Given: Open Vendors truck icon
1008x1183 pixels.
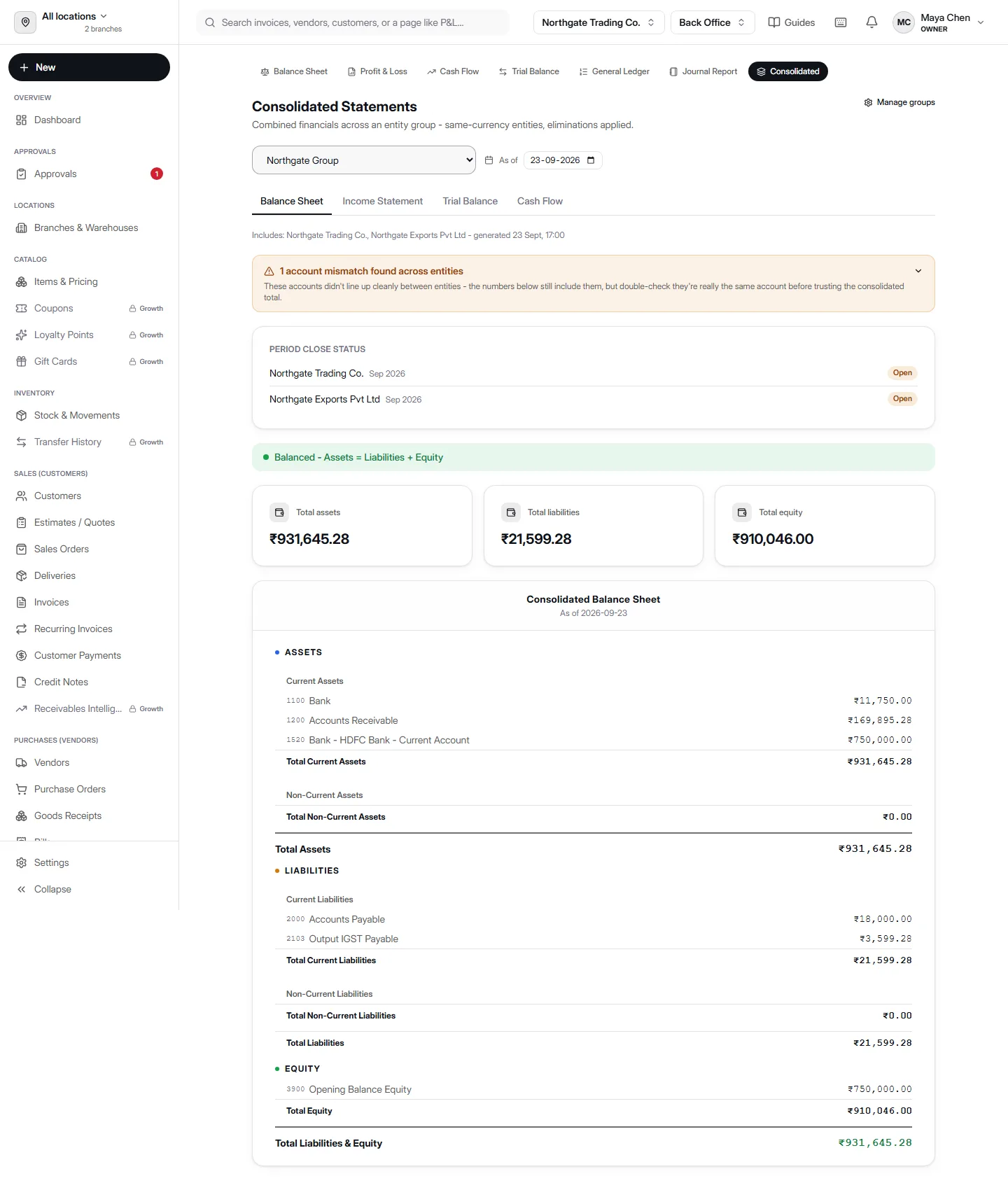Looking at the screenshot, I should point(22,762).
